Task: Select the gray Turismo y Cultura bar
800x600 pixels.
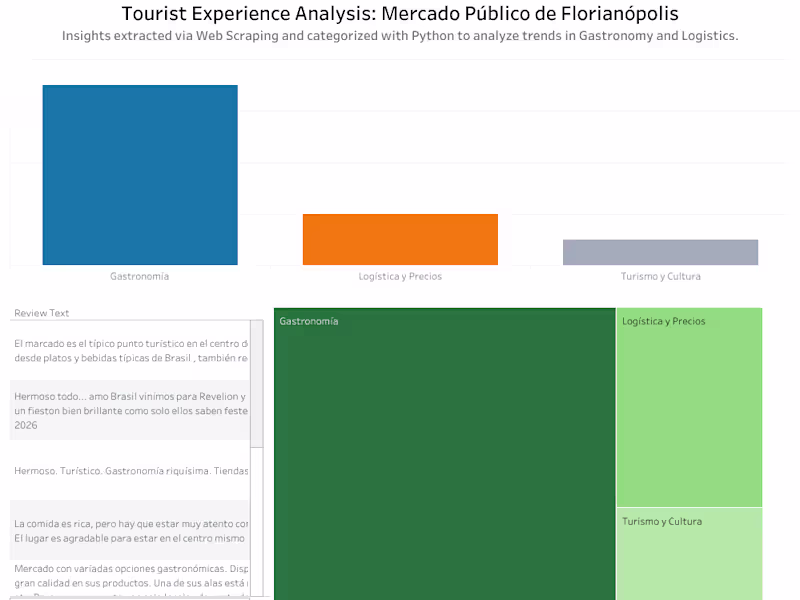Action: (x=660, y=252)
